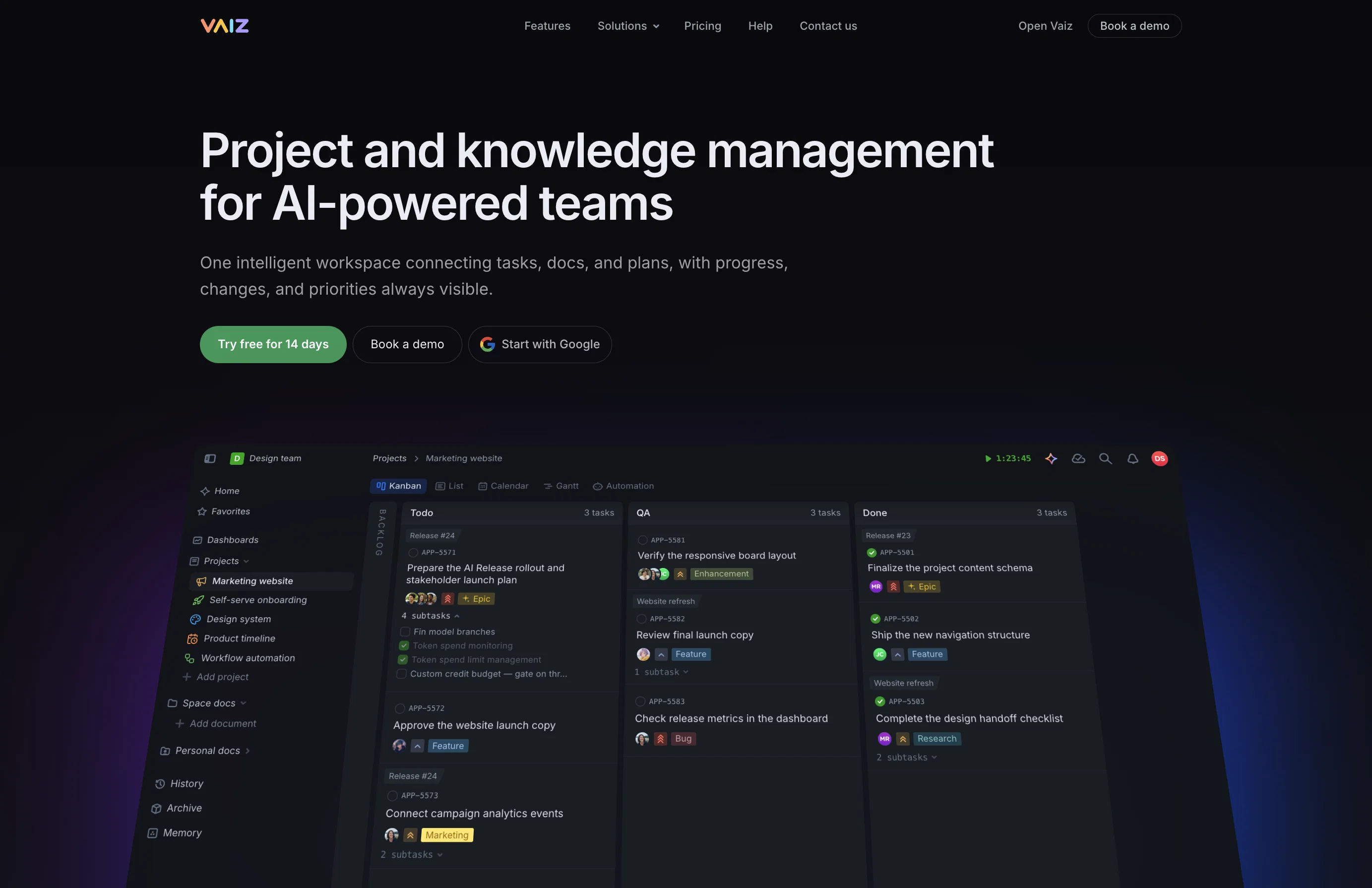The image size is (1372, 888).
Task: Click the hero Book a demo button
Action: point(407,344)
